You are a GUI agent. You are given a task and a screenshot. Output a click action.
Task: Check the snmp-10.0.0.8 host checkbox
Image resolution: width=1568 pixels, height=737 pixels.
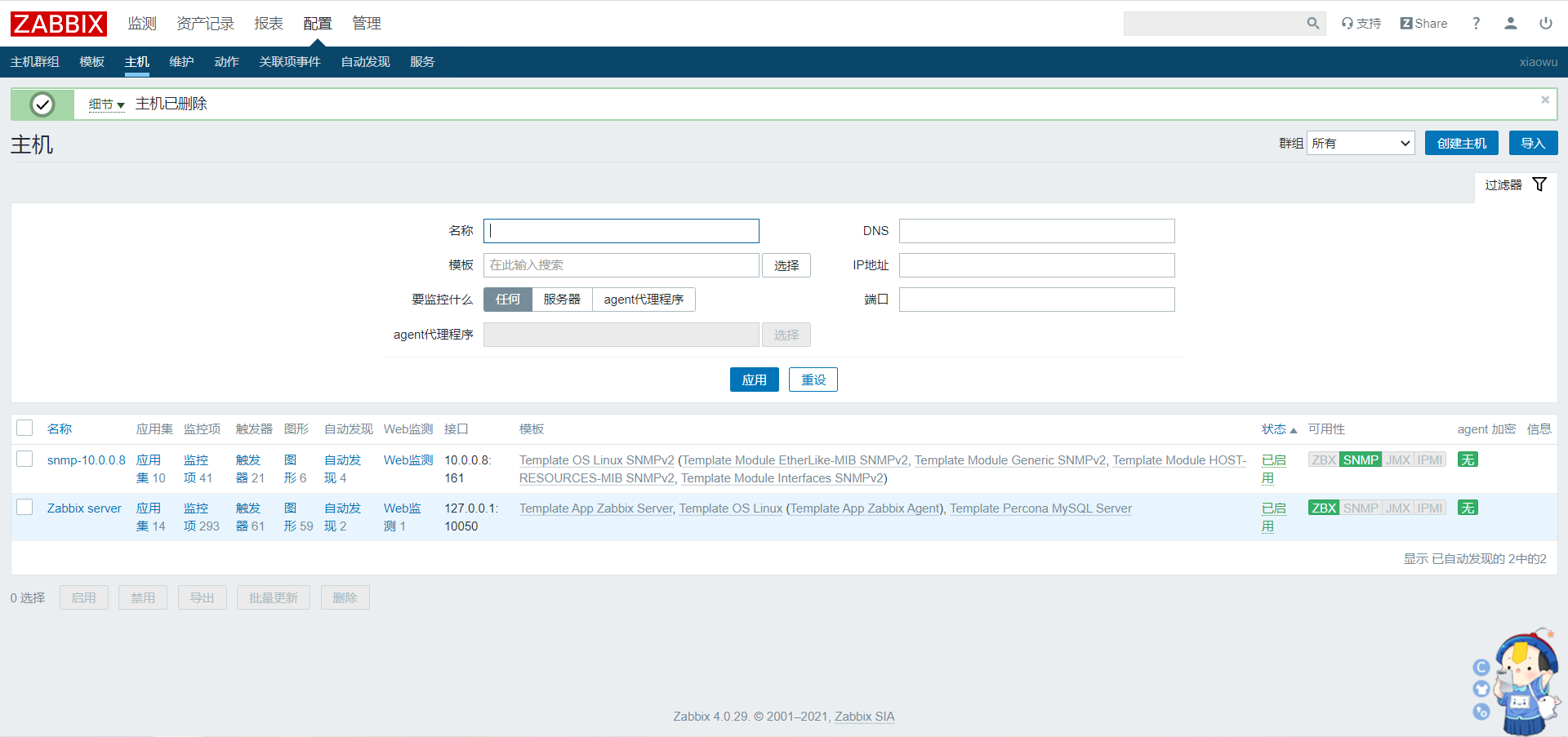pyautogui.click(x=25, y=460)
